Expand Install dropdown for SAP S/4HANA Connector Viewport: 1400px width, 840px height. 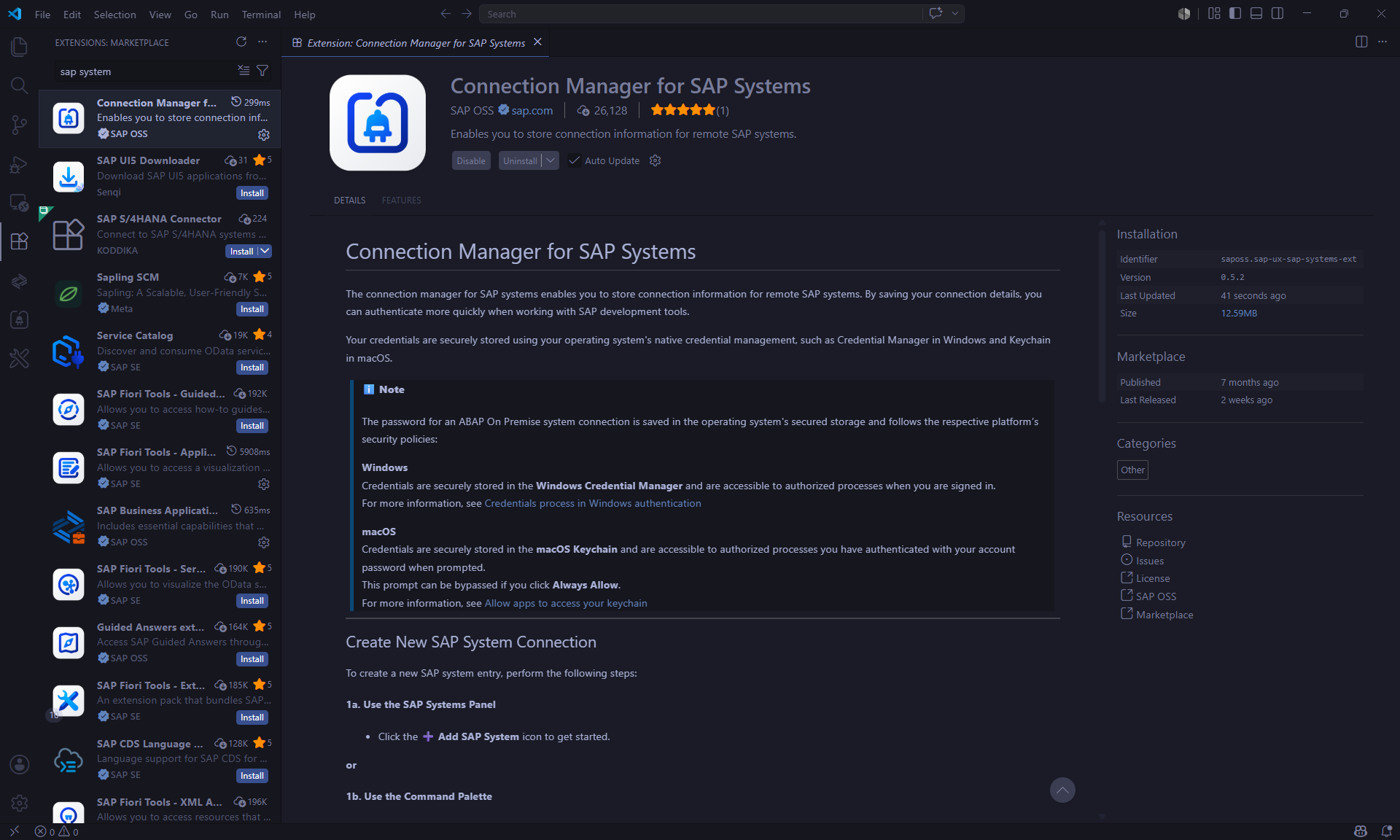coord(265,251)
